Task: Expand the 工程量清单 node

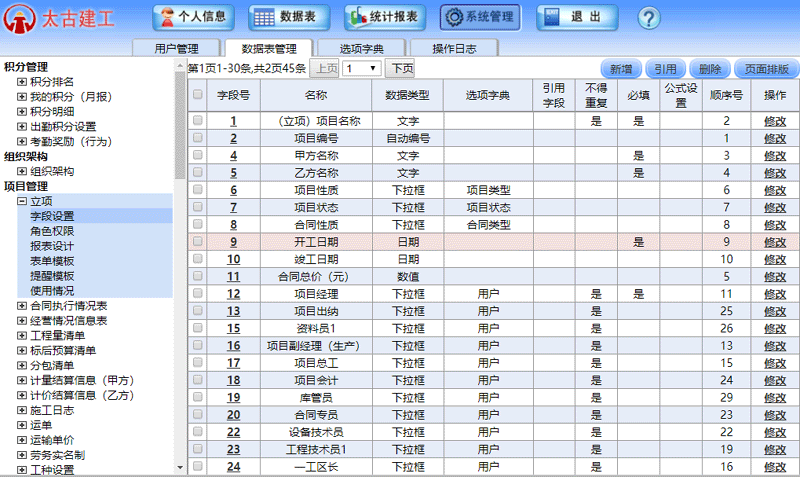Action: pyautogui.click(x=22, y=336)
